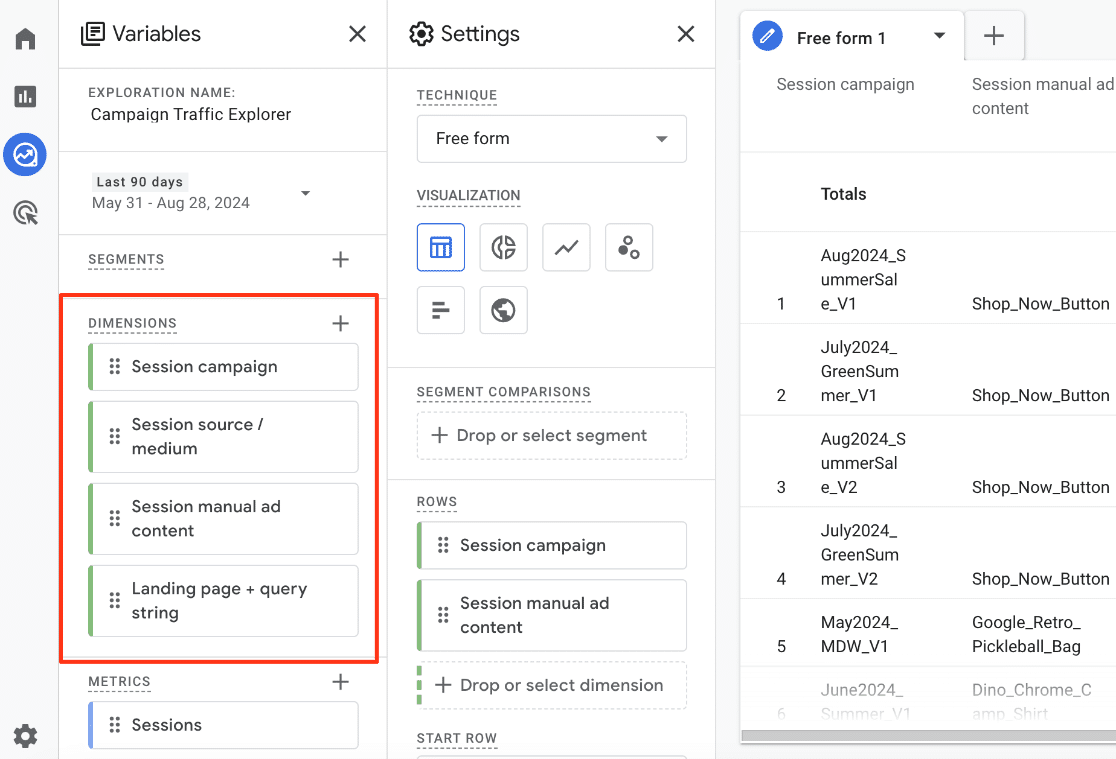This screenshot has height=759, width=1116.
Task: Select the Line chart visualization
Action: (566, 248)
